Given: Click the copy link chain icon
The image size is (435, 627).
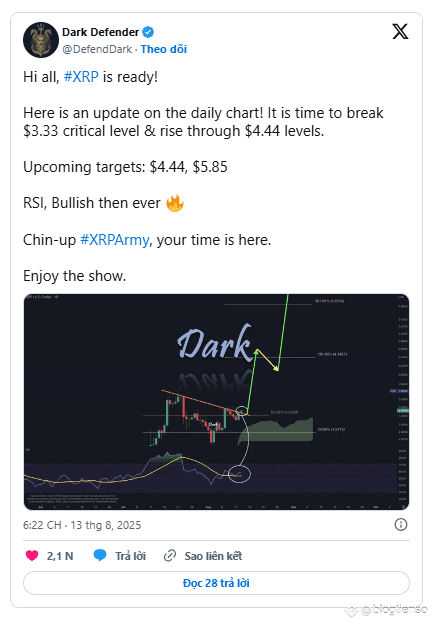Looking at the screenshot, I should (170, 555).
